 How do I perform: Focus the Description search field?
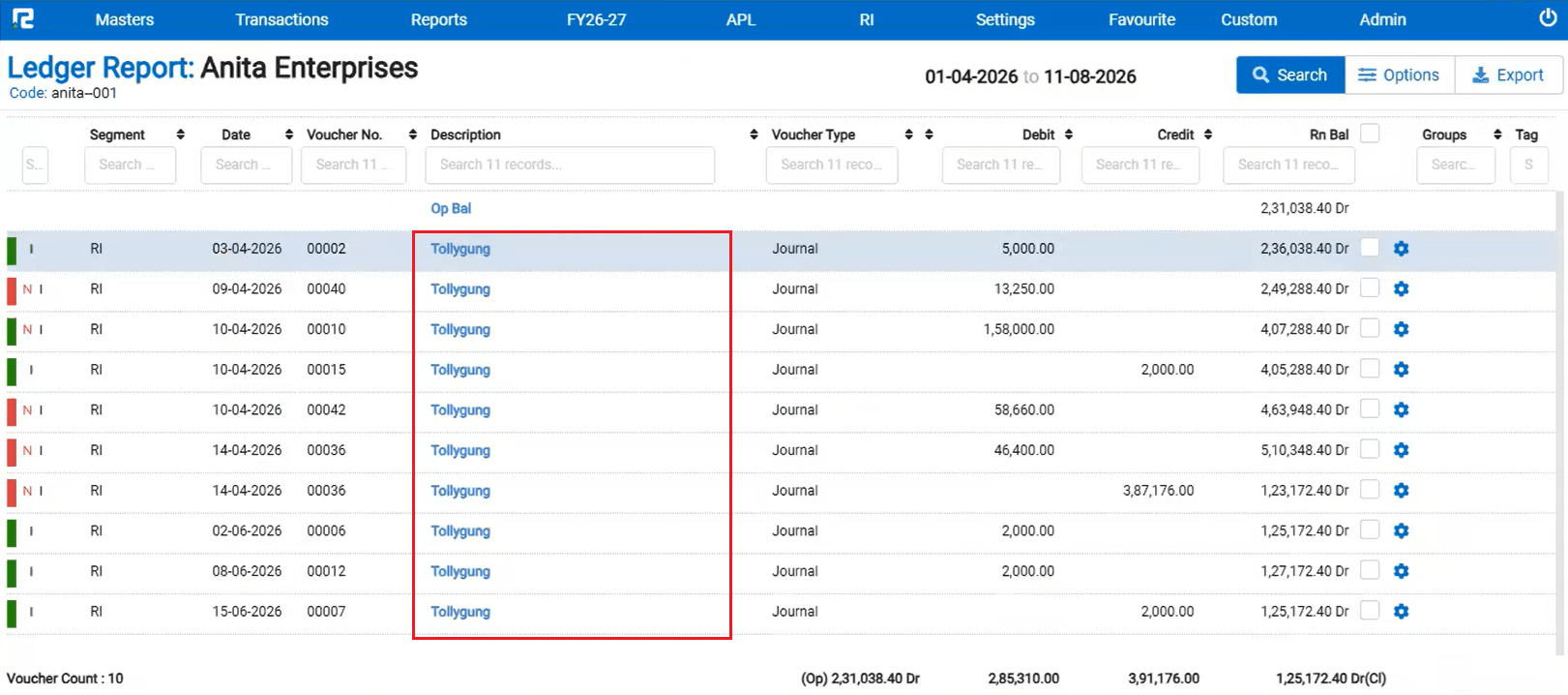click(x=570, y=165)
